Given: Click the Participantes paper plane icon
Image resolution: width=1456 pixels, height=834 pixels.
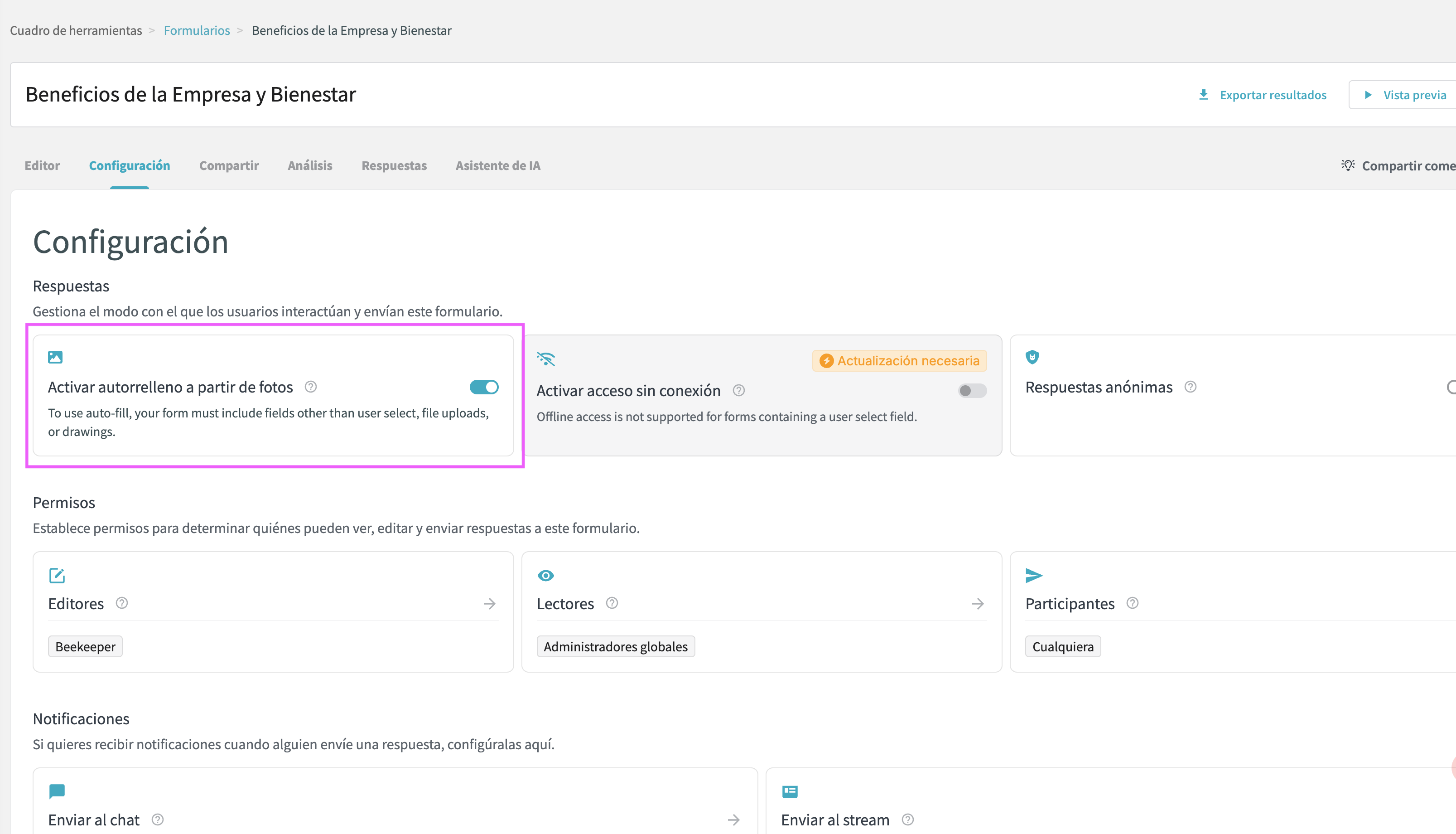Looking at the screenshot, I should 1034,575.
